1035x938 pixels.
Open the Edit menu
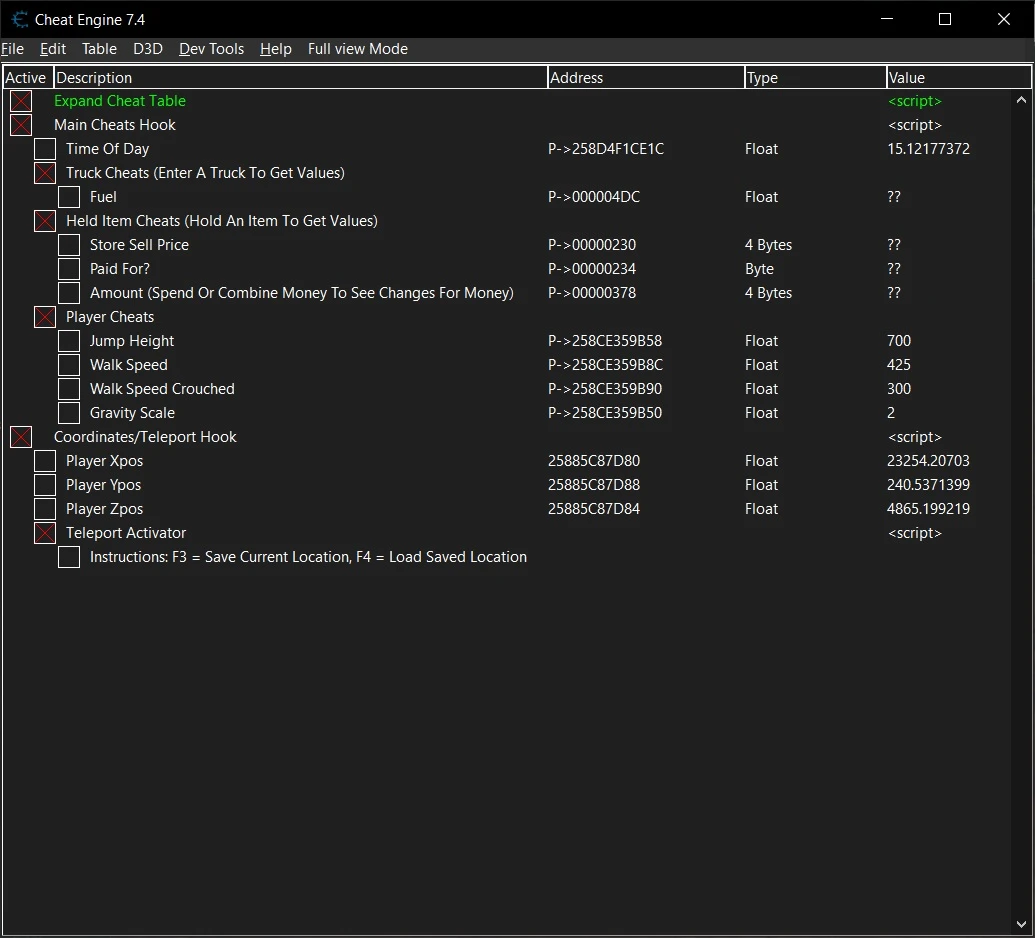pos(52,48)
